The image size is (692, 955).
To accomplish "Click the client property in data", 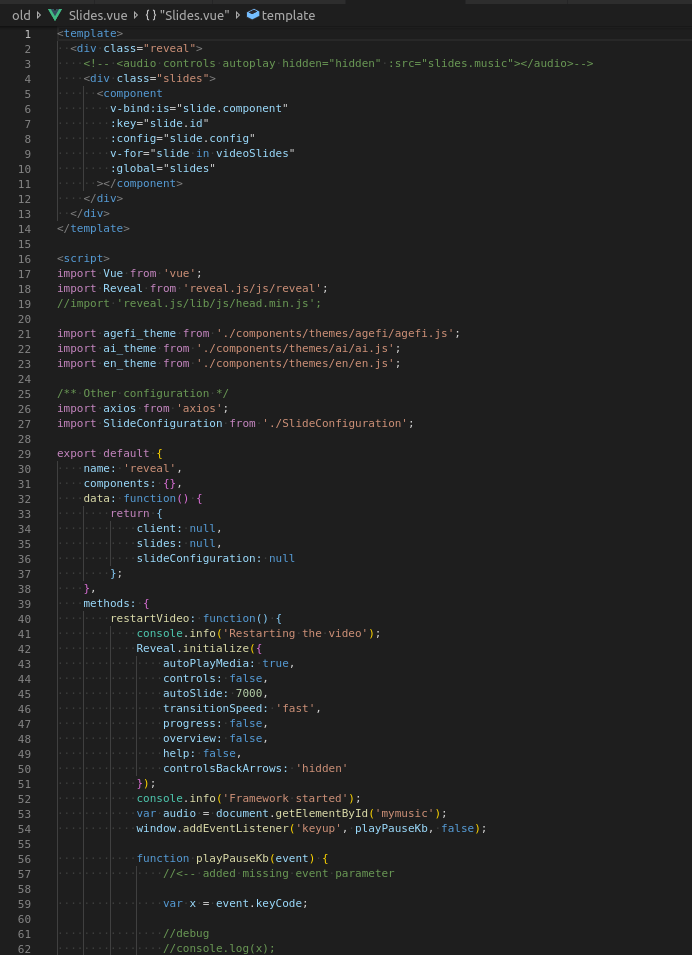I will 159,528.
